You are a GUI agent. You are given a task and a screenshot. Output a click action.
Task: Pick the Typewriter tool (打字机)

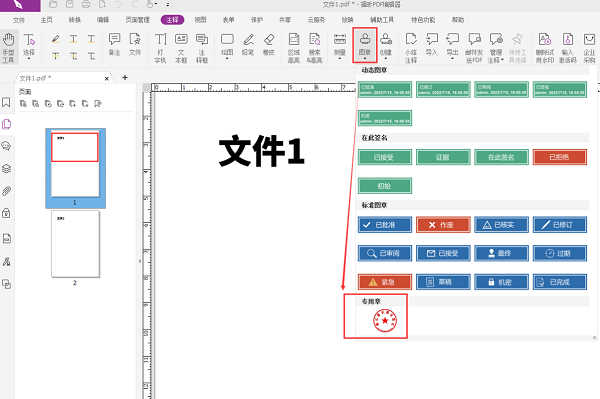point(160,47)
